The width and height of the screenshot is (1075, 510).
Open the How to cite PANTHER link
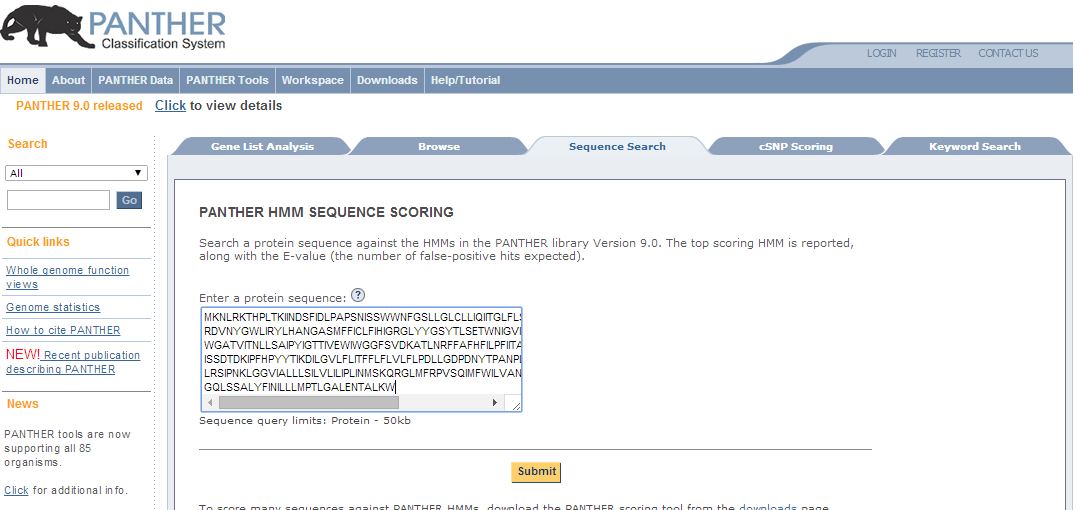(x=63, y=330)
